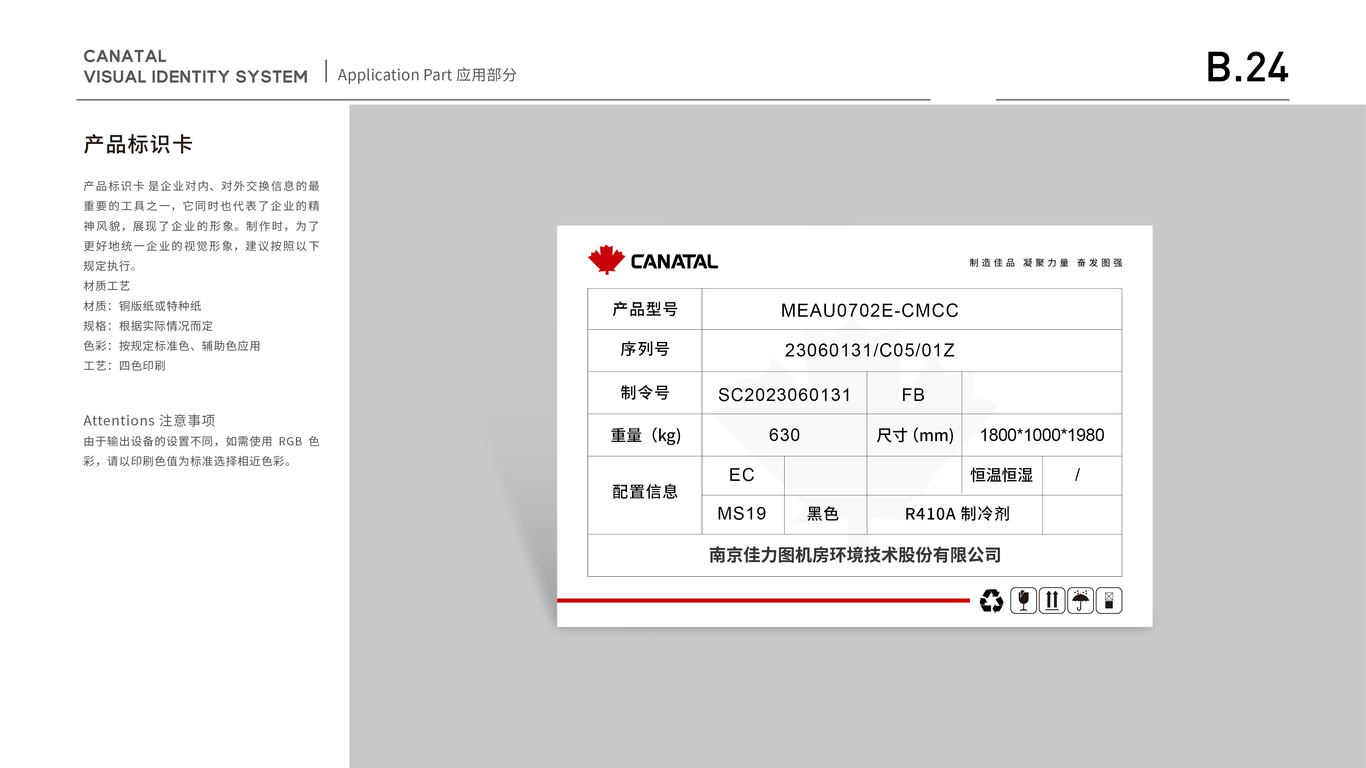Click the '序列号' label cell
Image resolution: width=1366 pixels, height=768 pixels.
(645, 350)
